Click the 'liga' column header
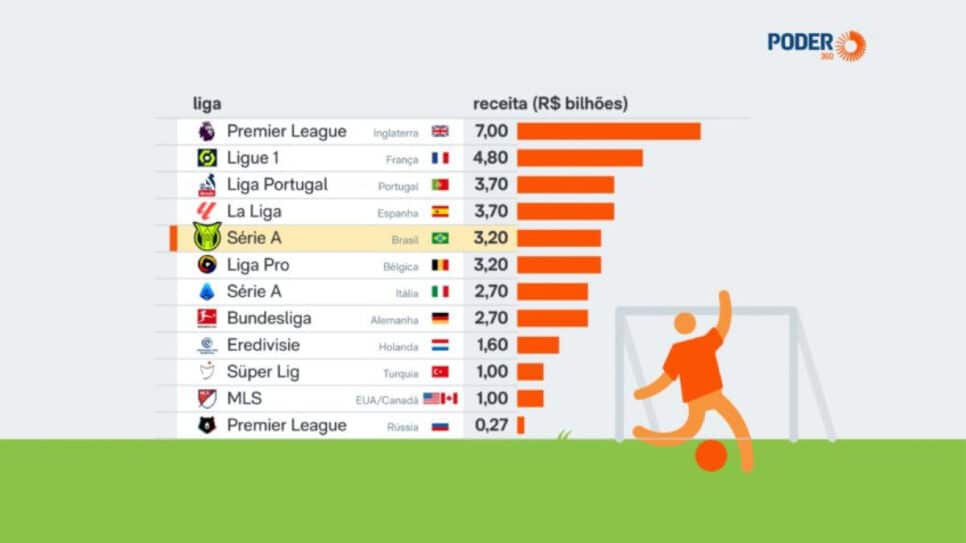Viewport: 966px width, 543px height. click(207, 104)
